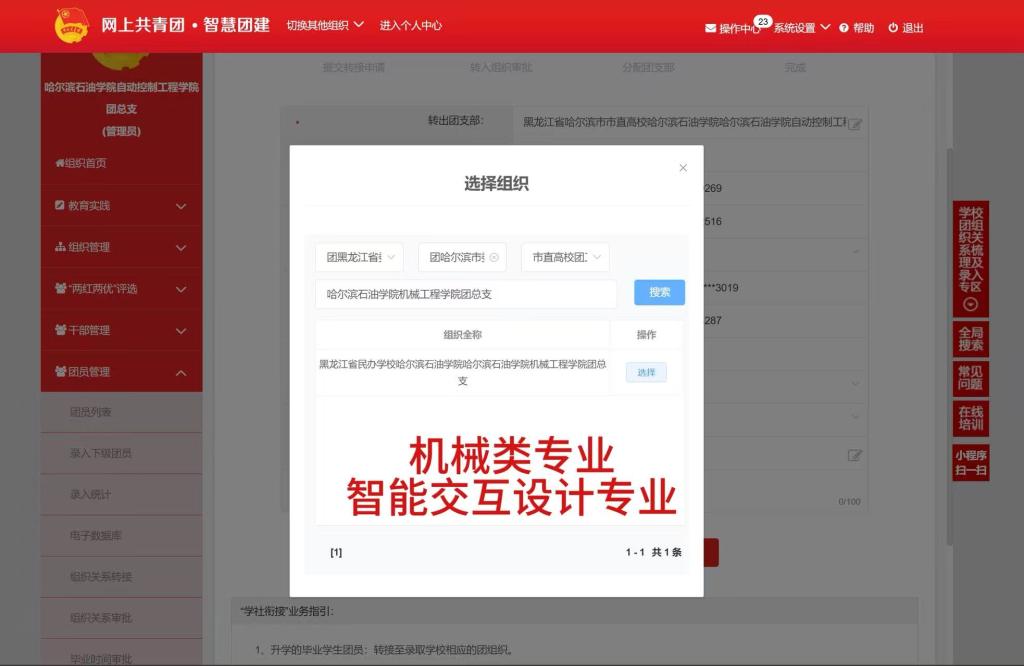Click the home icon for 组织首页
Screen dimensions: 1024x666
[59, 163]
